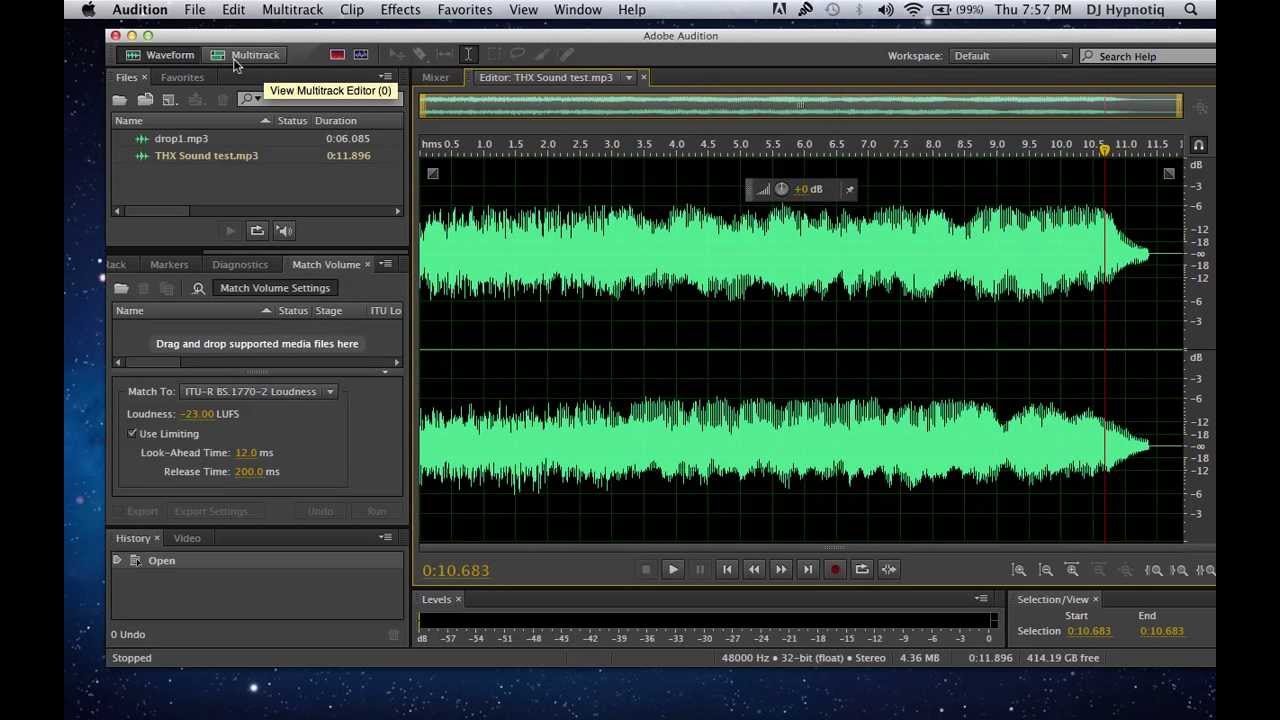The height and width of the screenshot is (720, 1280).
Task: Close Editor THX Sound test.mp3 tab
Action: point(644,77)
